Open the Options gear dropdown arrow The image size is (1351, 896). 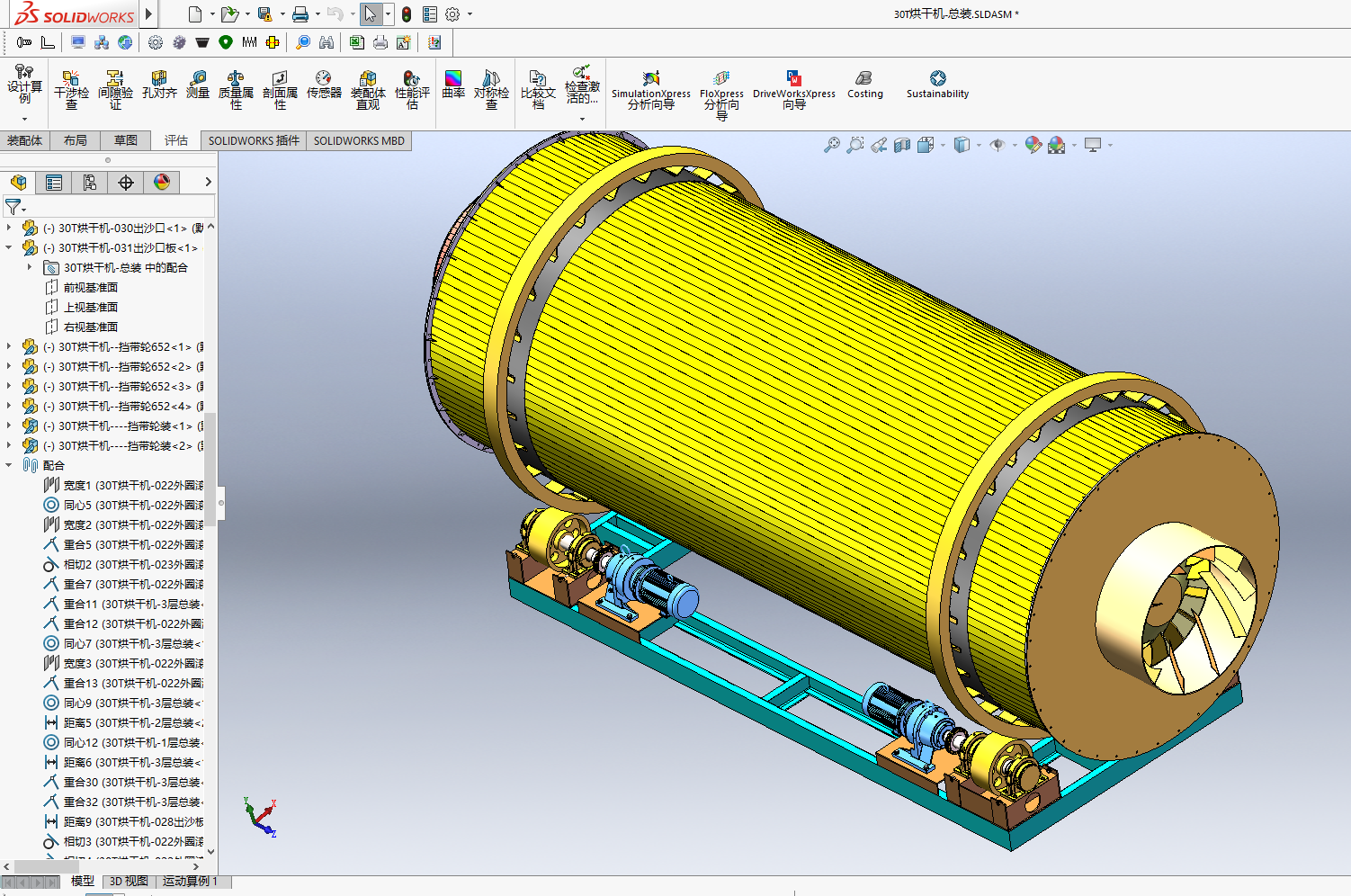(x=470, y=14)
